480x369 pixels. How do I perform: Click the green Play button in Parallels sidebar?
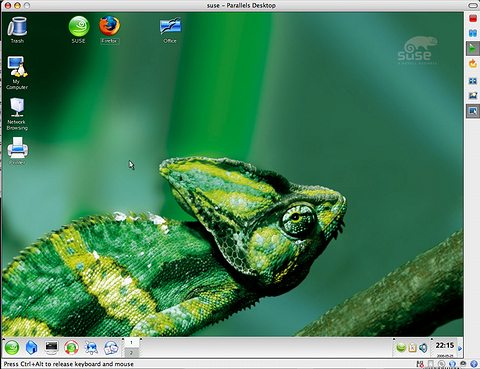[473, 49]
